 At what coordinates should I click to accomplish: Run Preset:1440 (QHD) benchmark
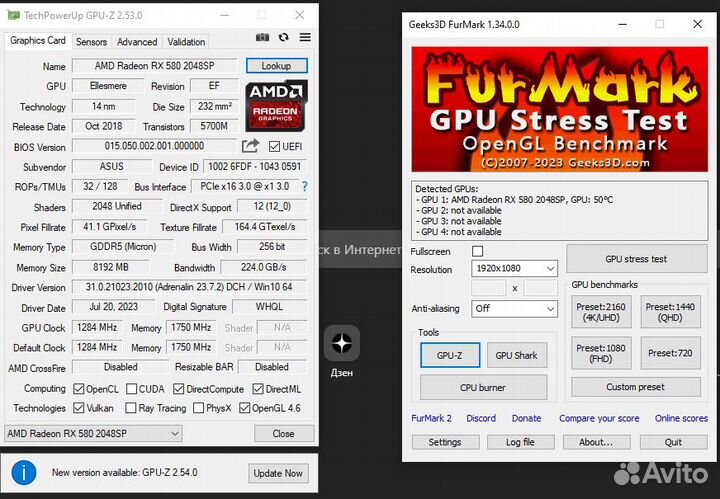coord(670,312)
